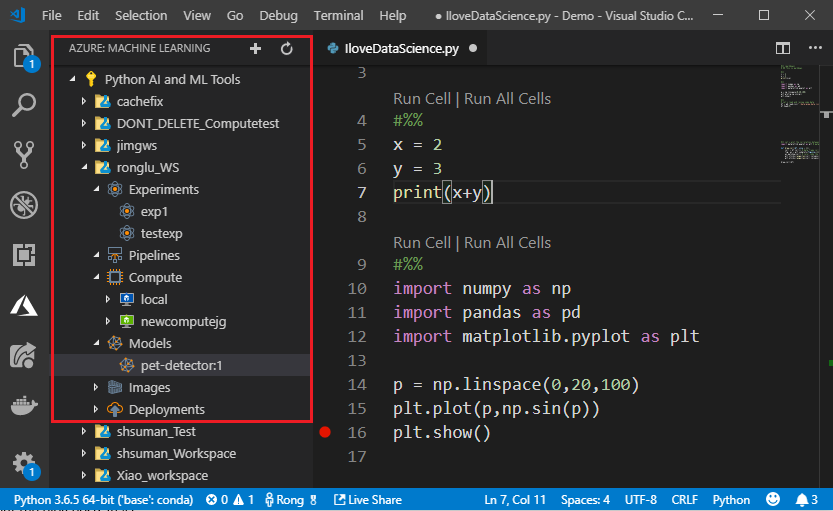
Task: Change indentation via Spaces: 4
Action: tap(585, 499)
